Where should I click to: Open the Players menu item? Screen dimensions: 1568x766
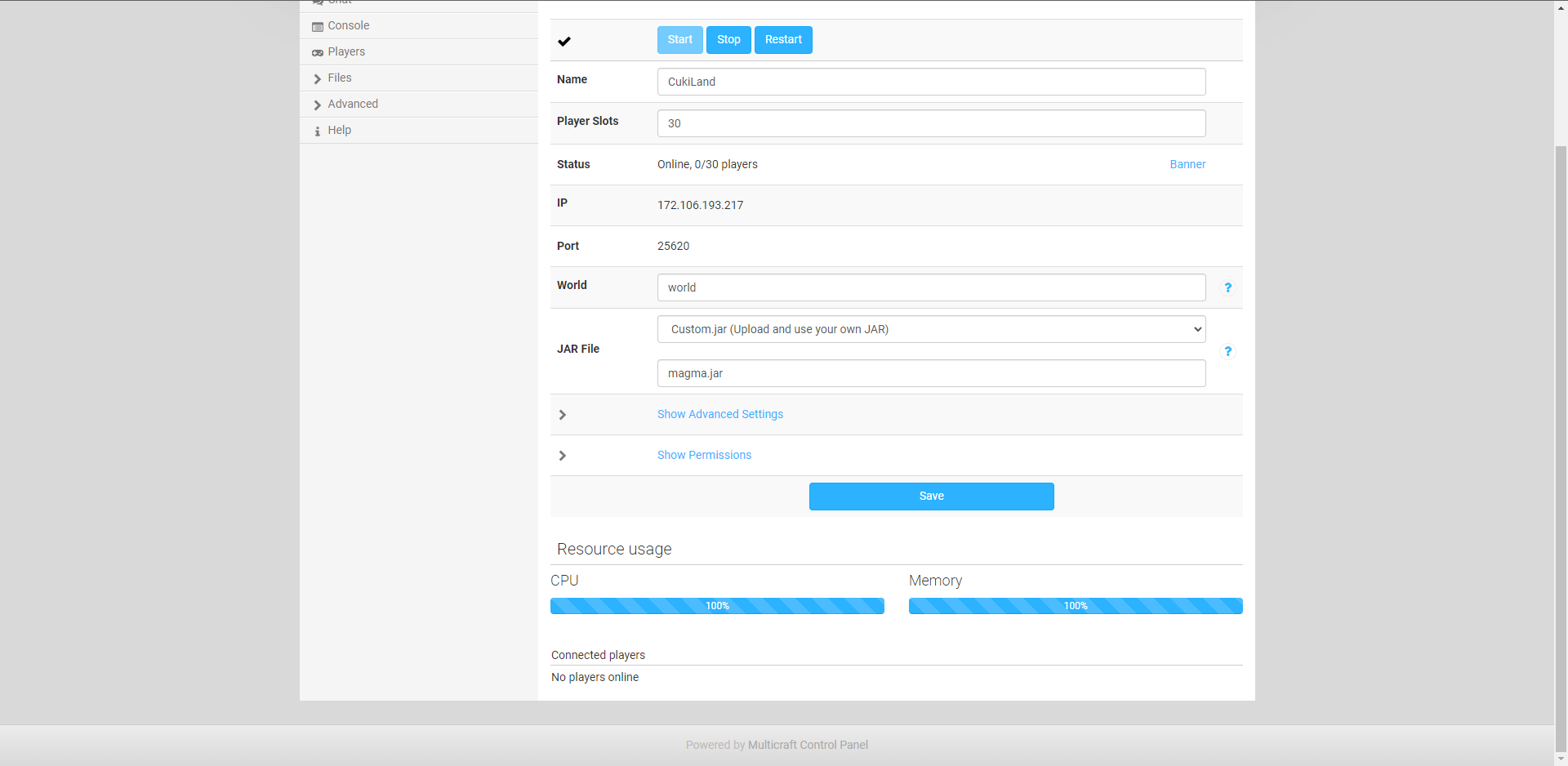click(346, 52)
